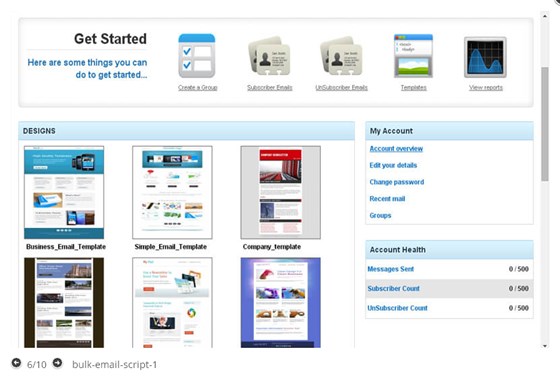Click the Company_template label
Image resolution: width=560 pixels, height=380 pixels.
click(x=271, y=247)
